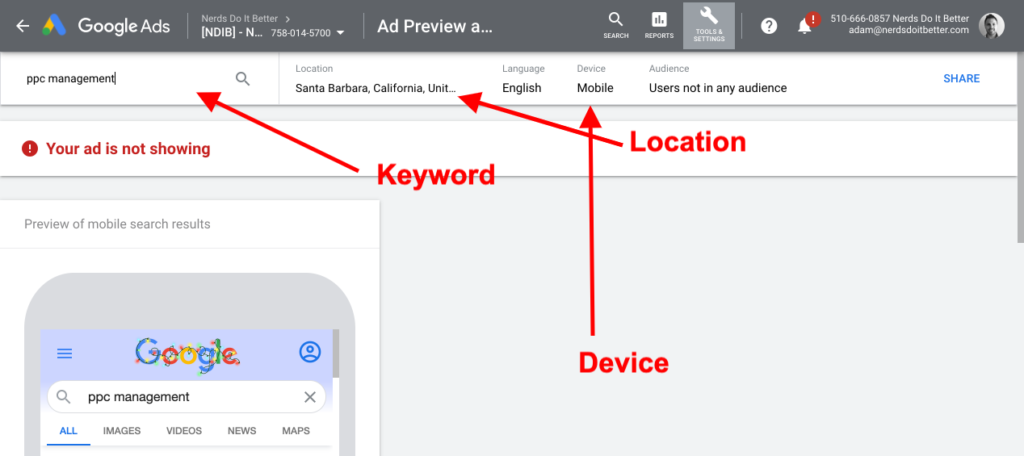
Task: Click the SHARE button
Action: point(961,78)
